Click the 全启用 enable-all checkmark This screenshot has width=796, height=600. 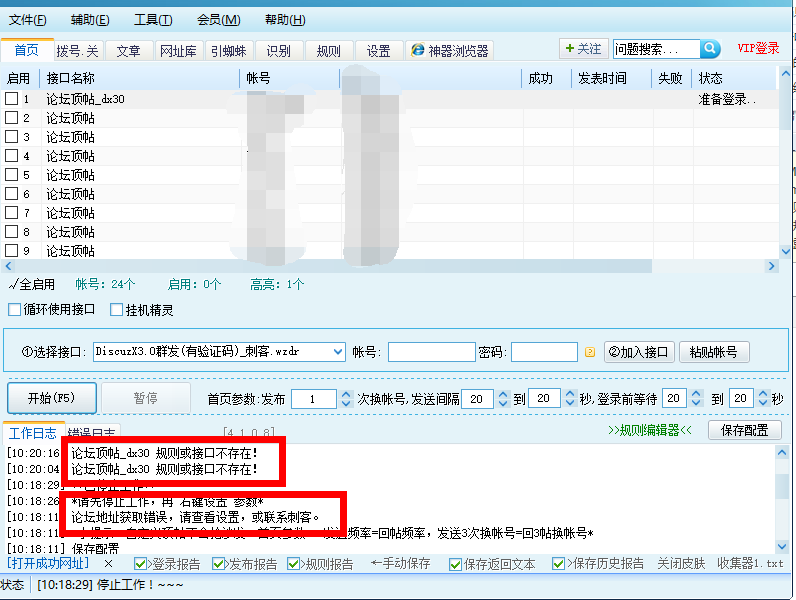[12, 284]
